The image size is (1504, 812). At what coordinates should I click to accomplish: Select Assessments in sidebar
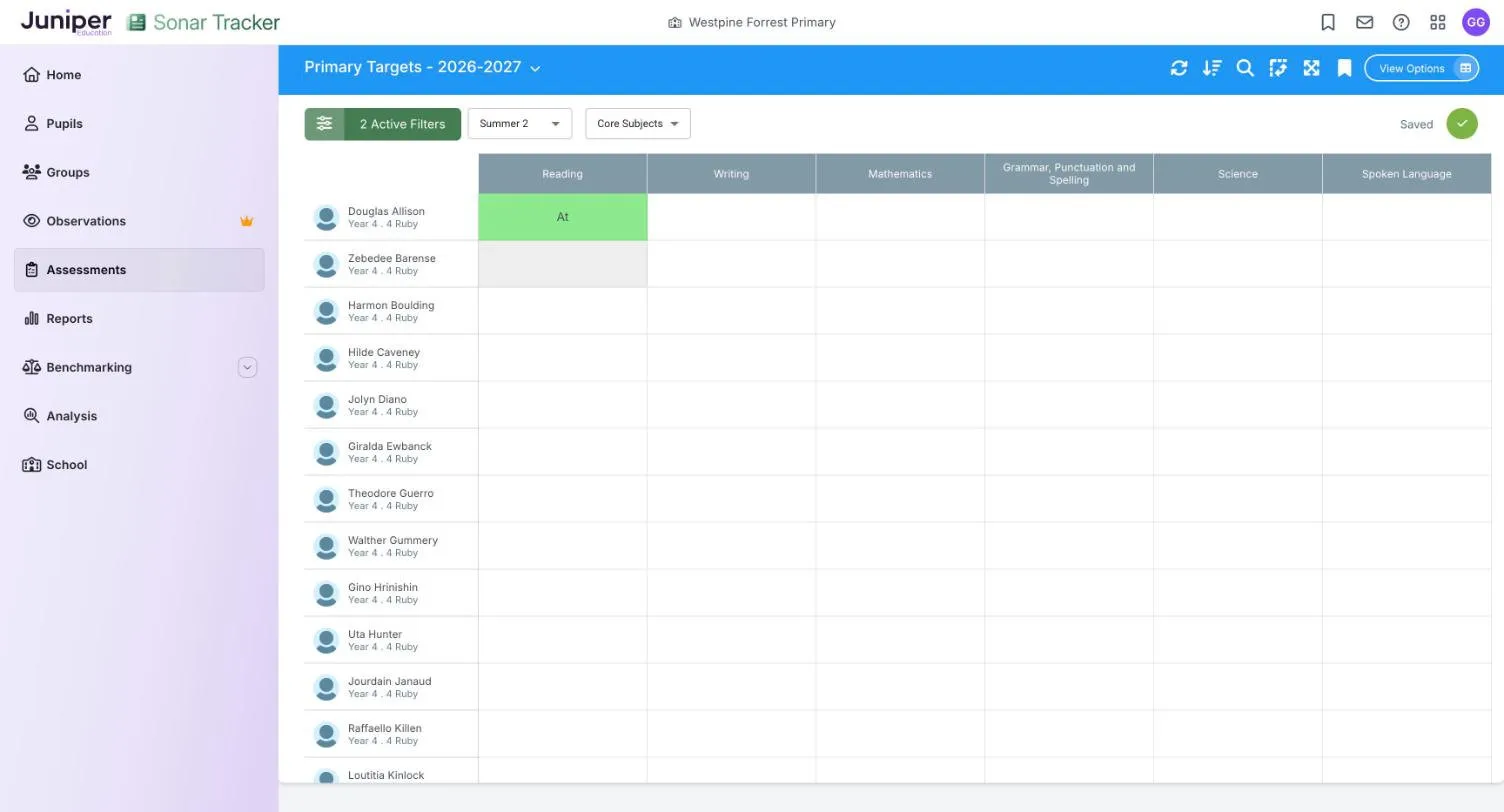tap(139, 270)
